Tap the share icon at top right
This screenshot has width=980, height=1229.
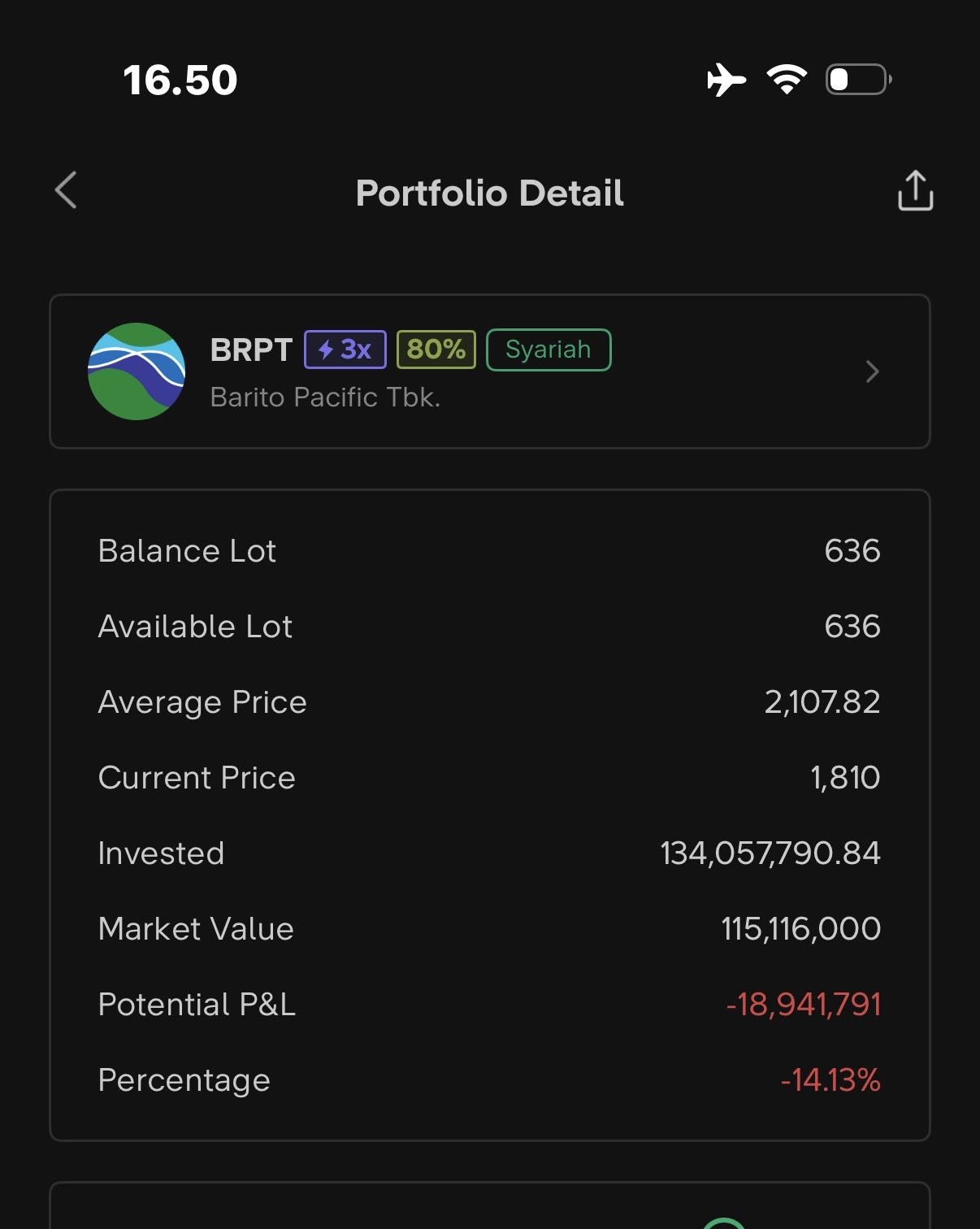915,191
